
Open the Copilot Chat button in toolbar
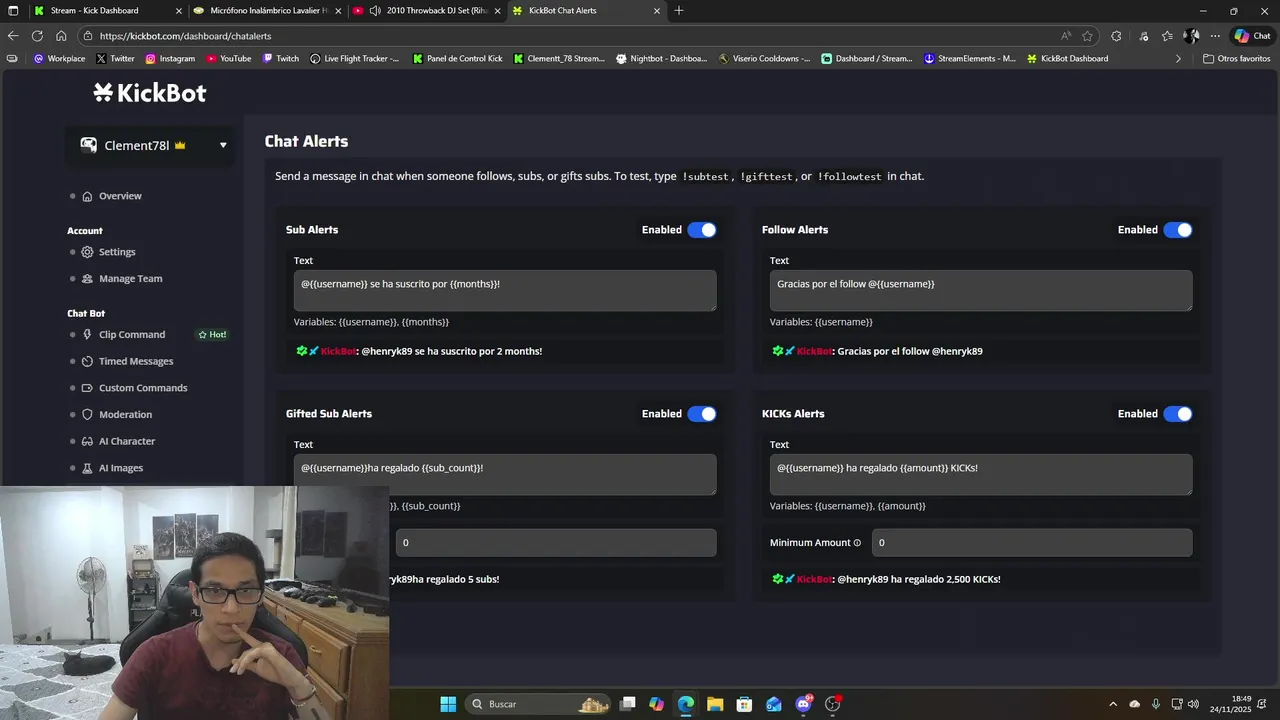tap(1253, 36)
